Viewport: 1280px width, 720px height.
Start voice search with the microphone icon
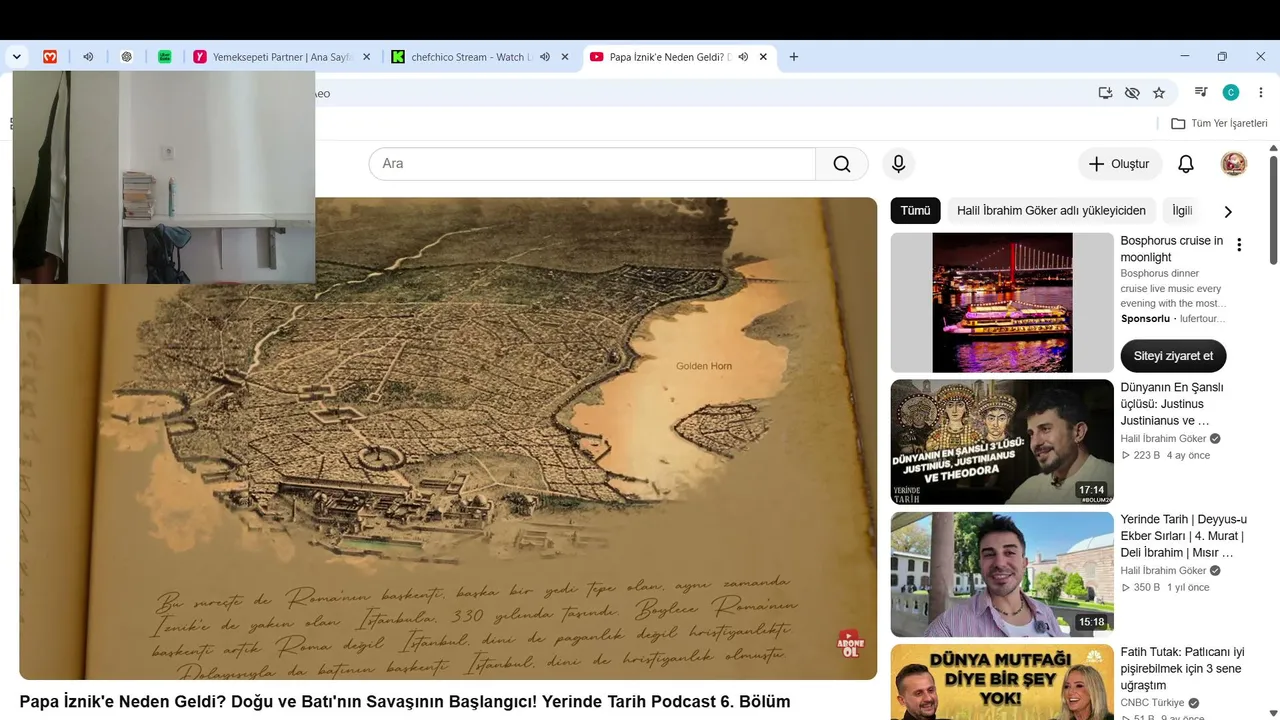click(x=899, y=164)
